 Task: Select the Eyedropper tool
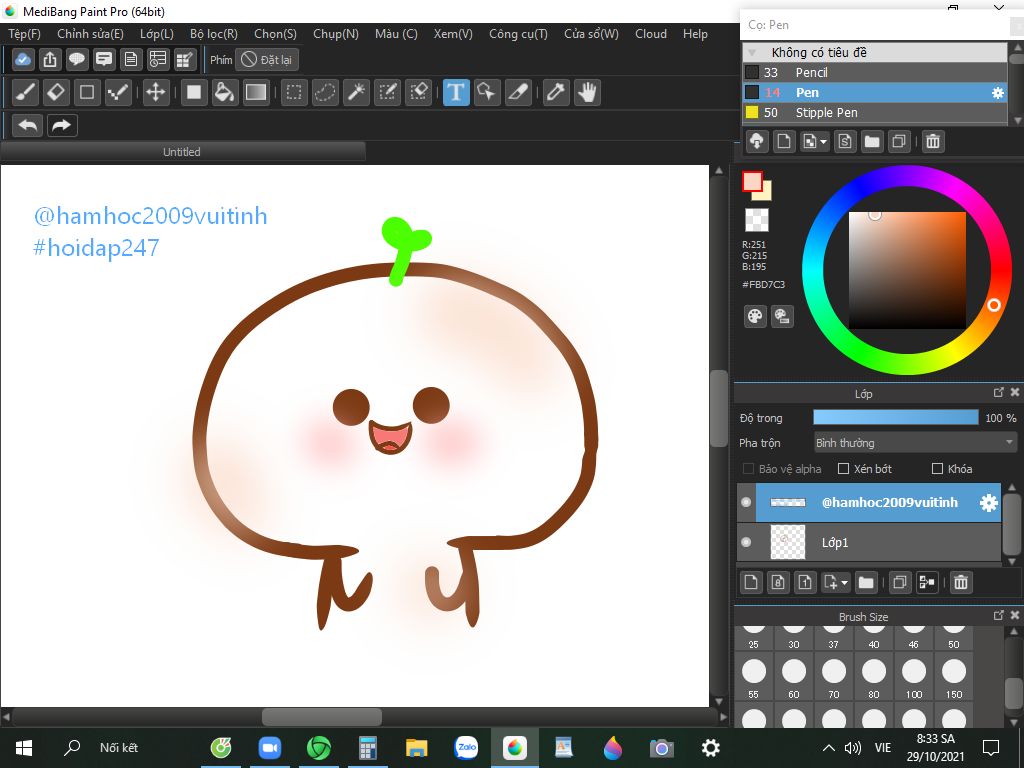click(556, 92)
